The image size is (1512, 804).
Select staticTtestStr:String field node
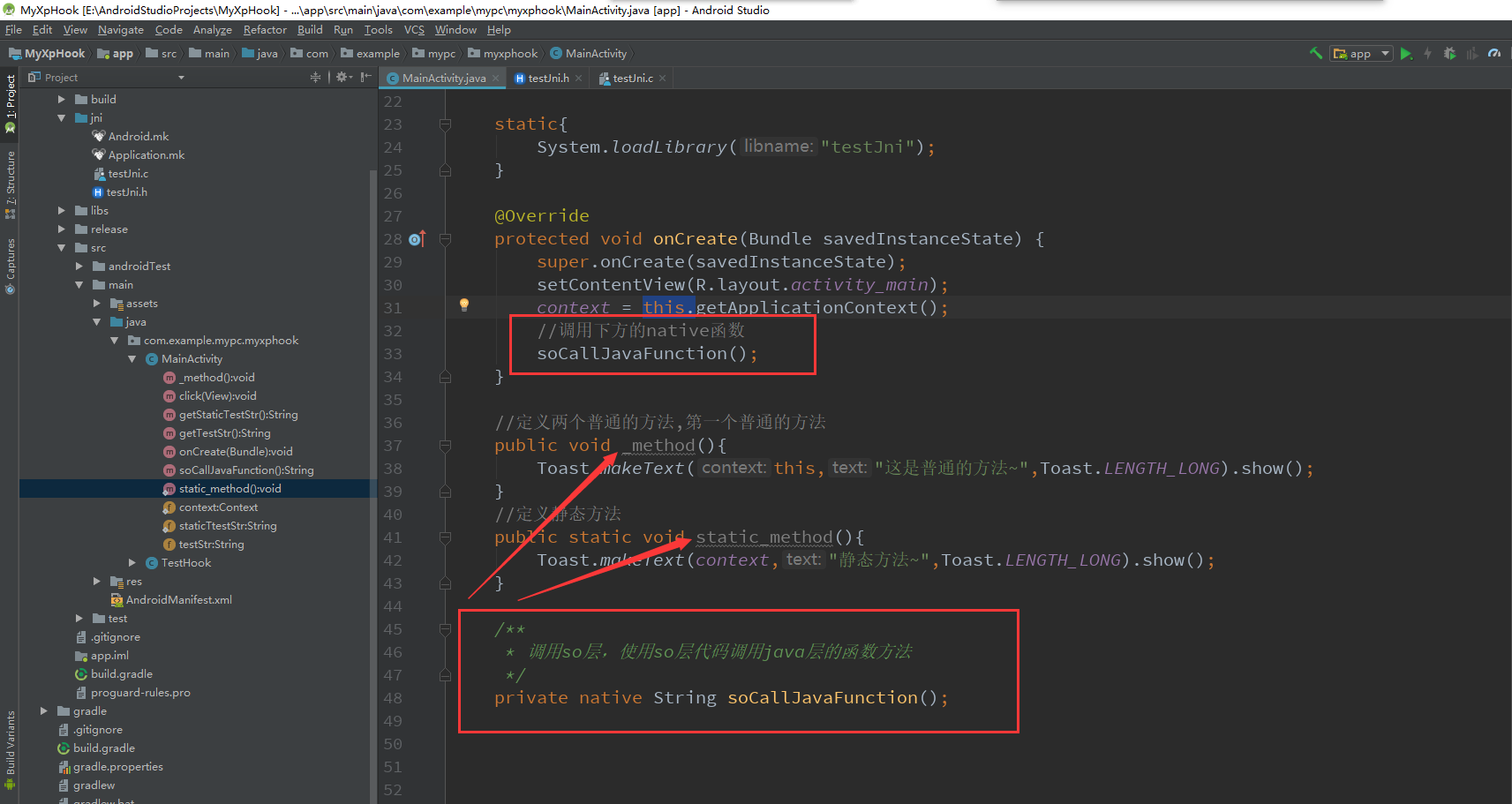[x=228, y=525]
